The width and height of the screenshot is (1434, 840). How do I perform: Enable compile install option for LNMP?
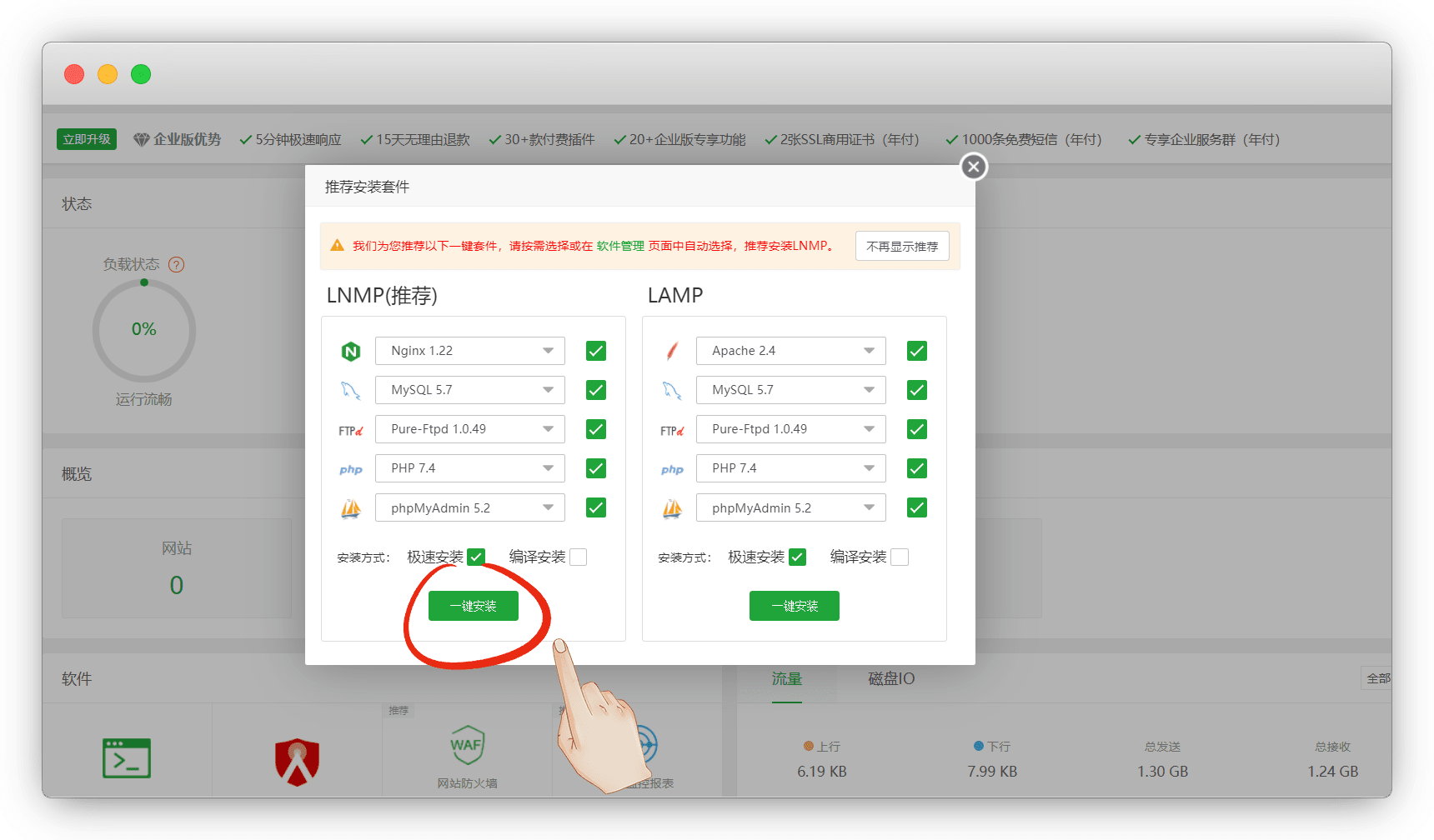(578, 557)
